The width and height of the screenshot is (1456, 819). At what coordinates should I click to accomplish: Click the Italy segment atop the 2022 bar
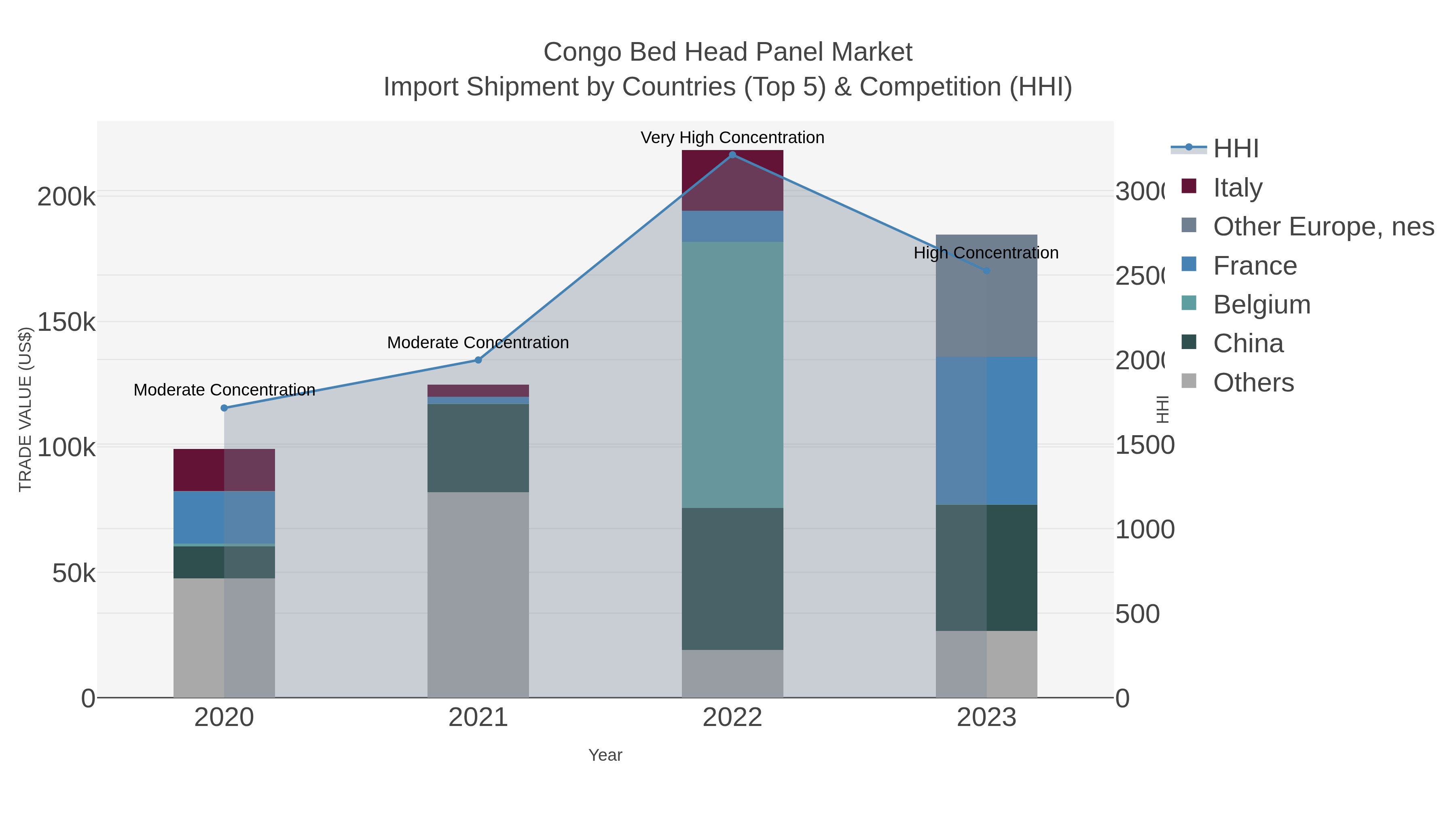pos(732,181)
